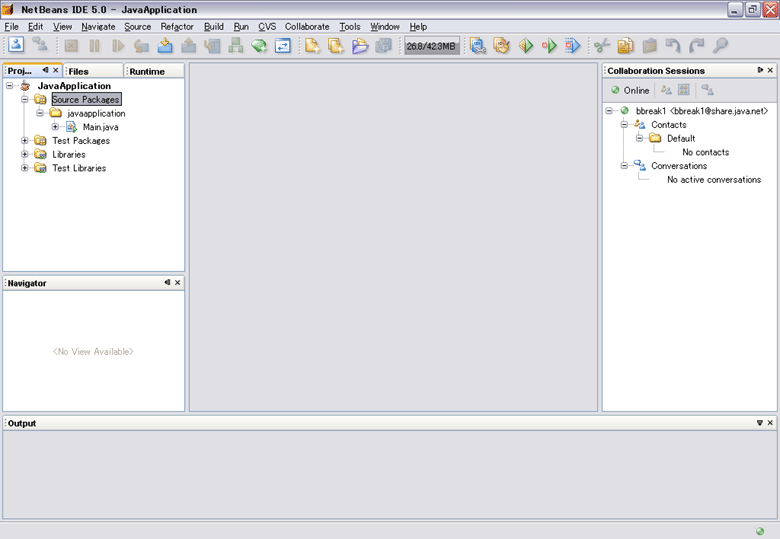Click the blue arrow toolbar icon after Debug
The height and width of the screenshot is (539, 780).
[x=573, y=46]
